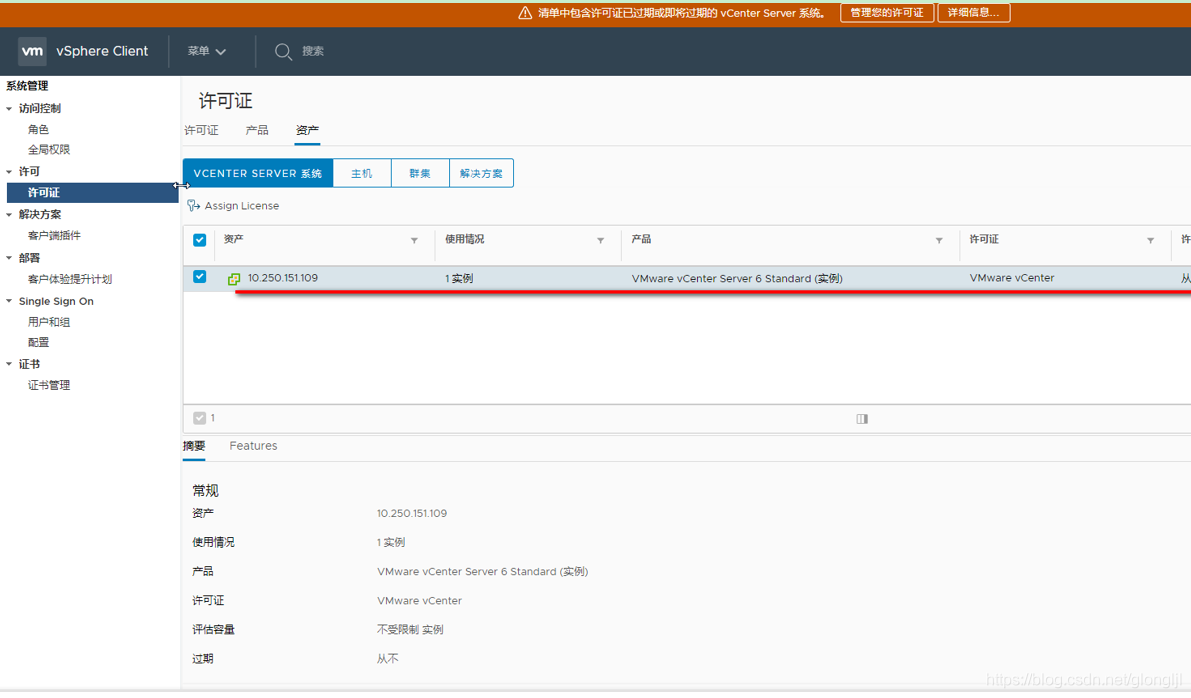Collapse the 证书 tree section

tap(9, 365)
